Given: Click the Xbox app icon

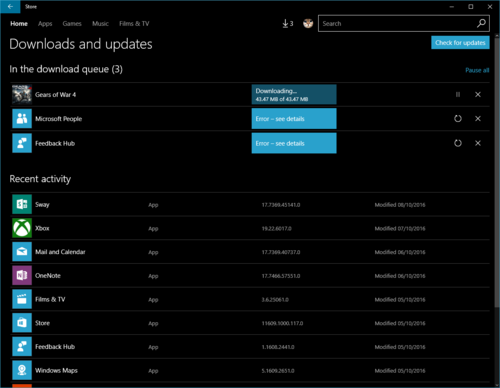Looking at the screenshot, I should 22,228.
